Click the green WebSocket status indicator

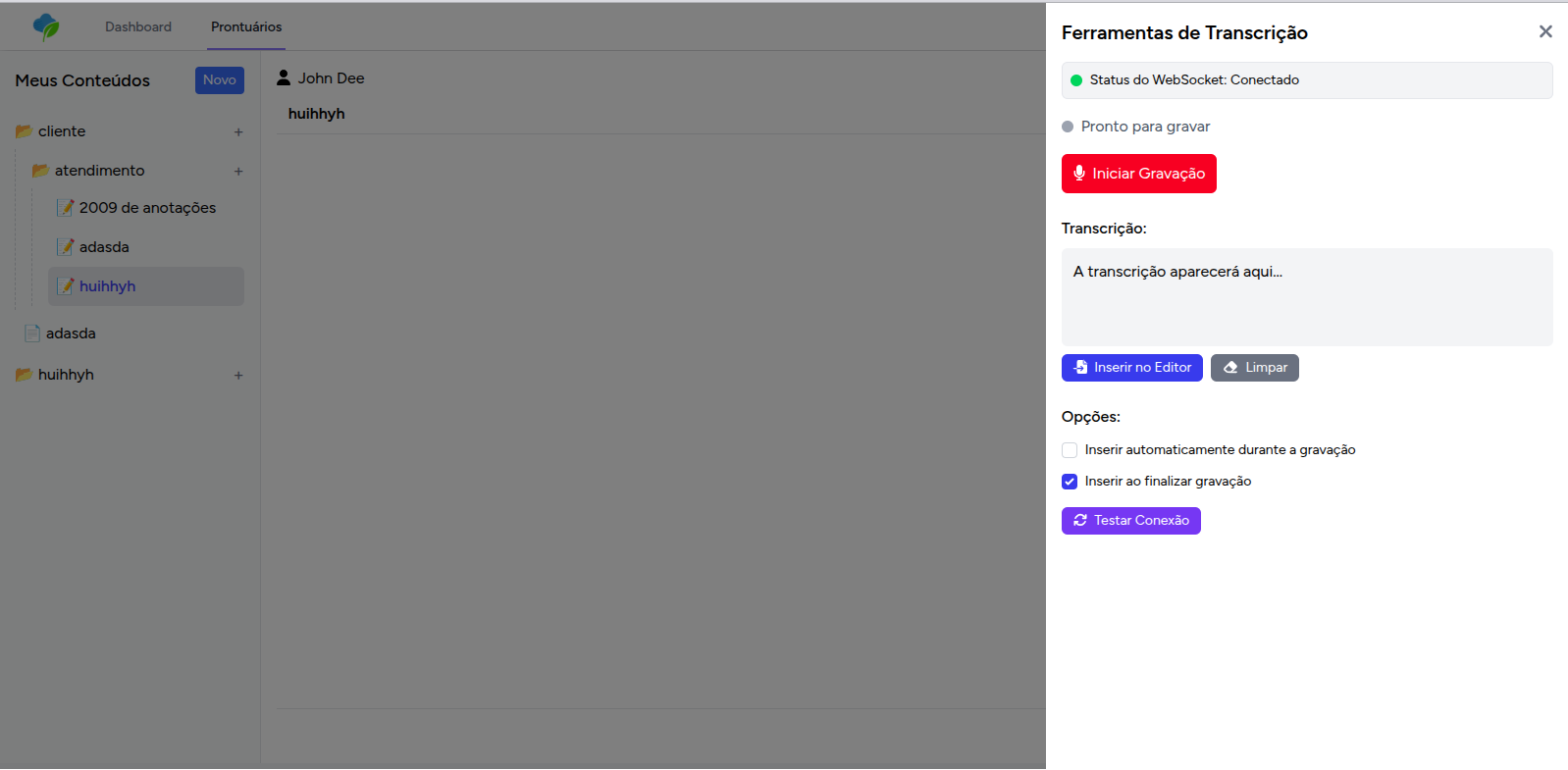coord(1076,80)
